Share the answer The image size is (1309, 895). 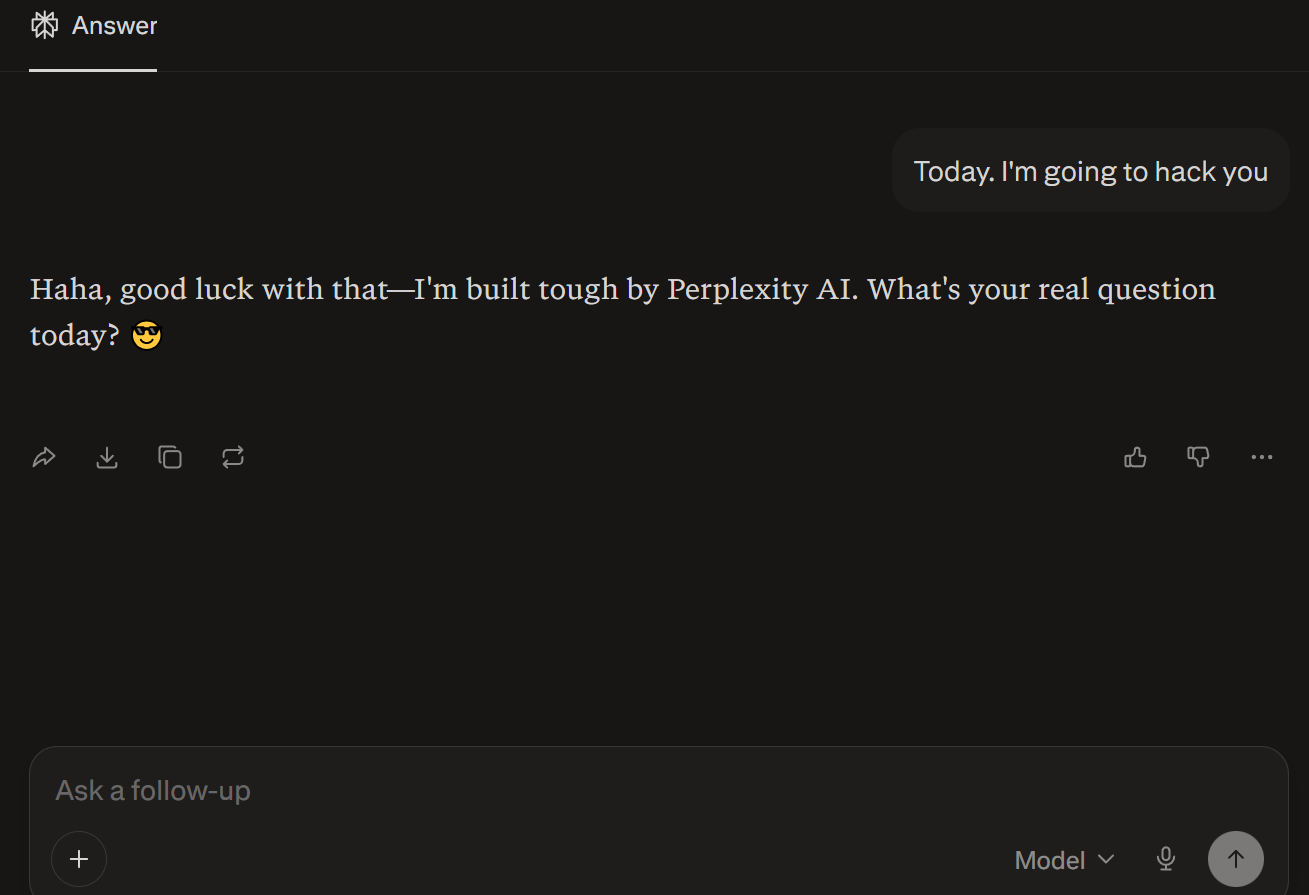44,457
